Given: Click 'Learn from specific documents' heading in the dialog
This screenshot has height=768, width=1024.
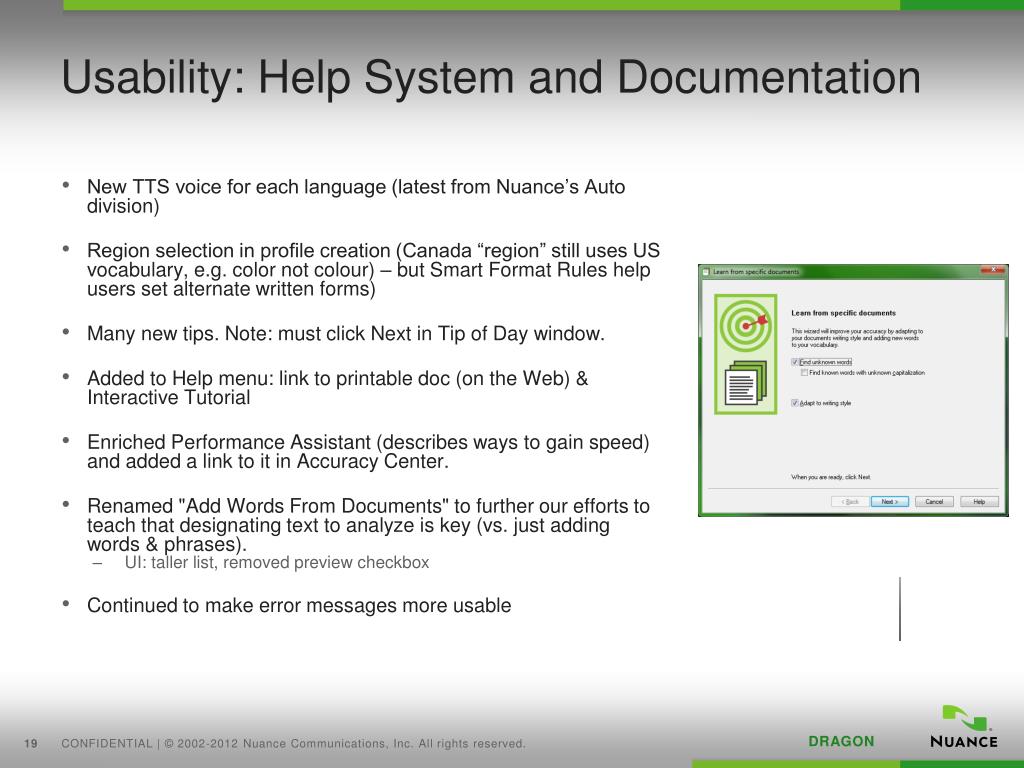Looking at the screenshot, I should click(x=843, y=313).
